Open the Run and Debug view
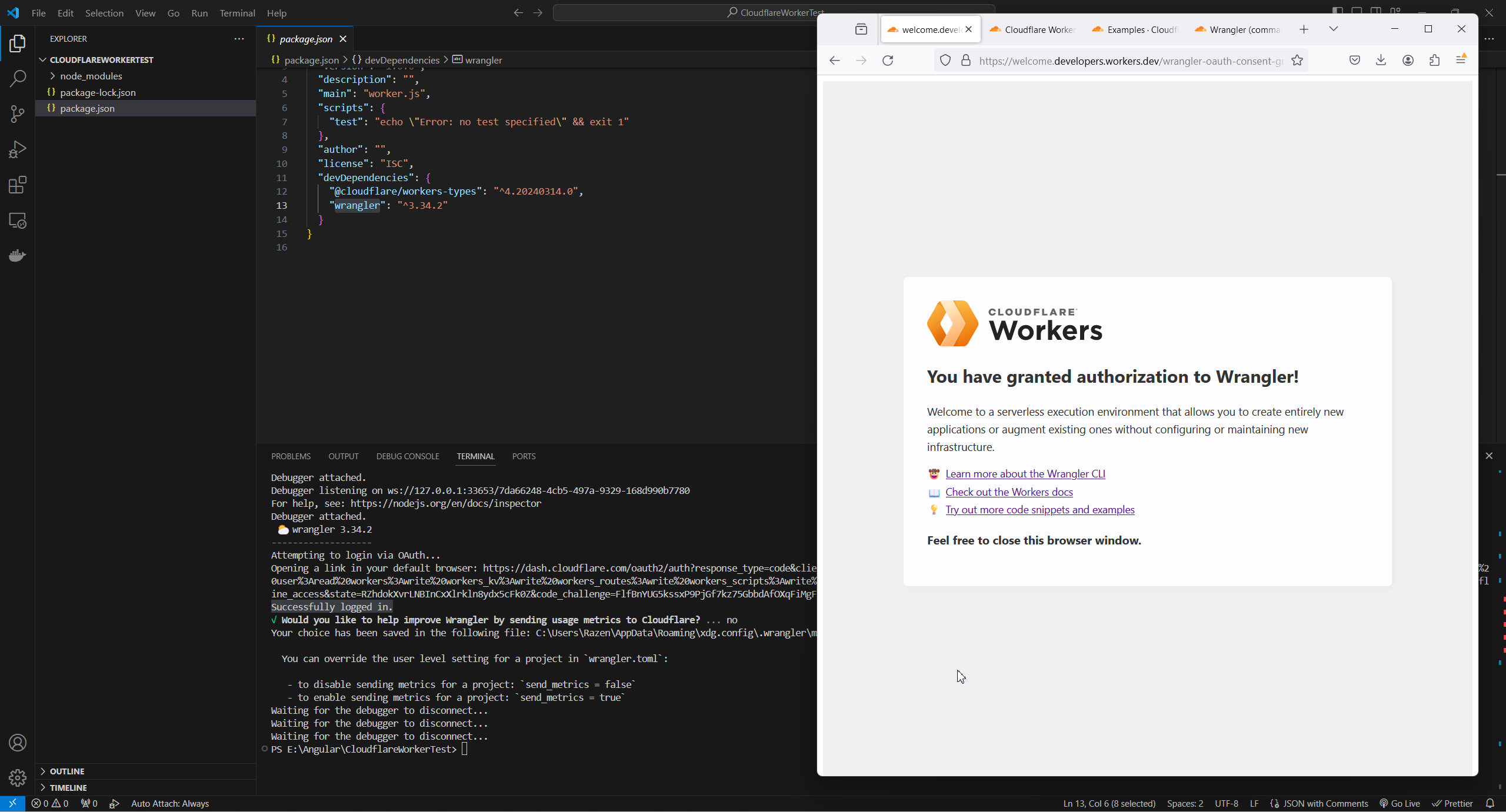Image resolution: width=1506 pixels, height=812 pixels. [18, 149]
